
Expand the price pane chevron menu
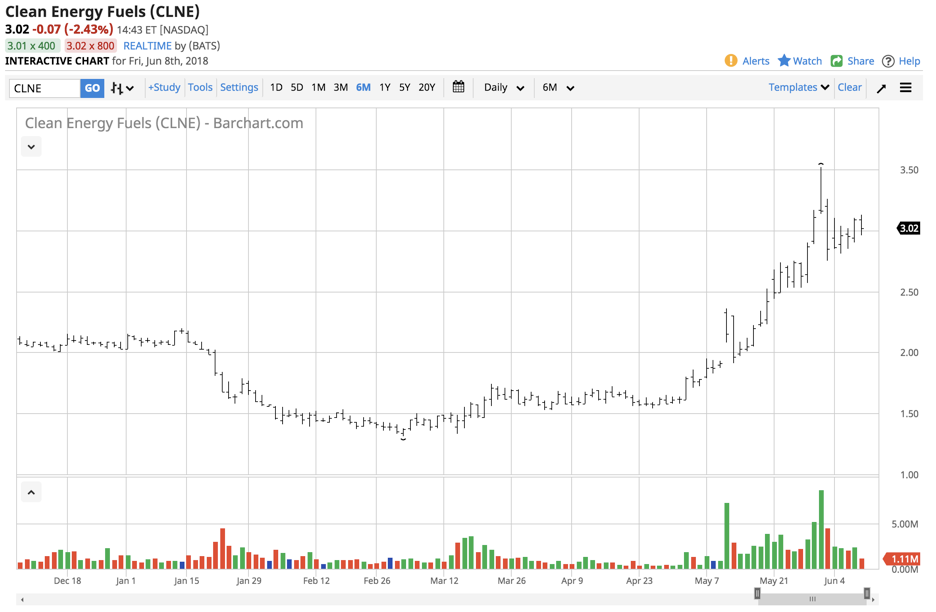coord(32,146)
